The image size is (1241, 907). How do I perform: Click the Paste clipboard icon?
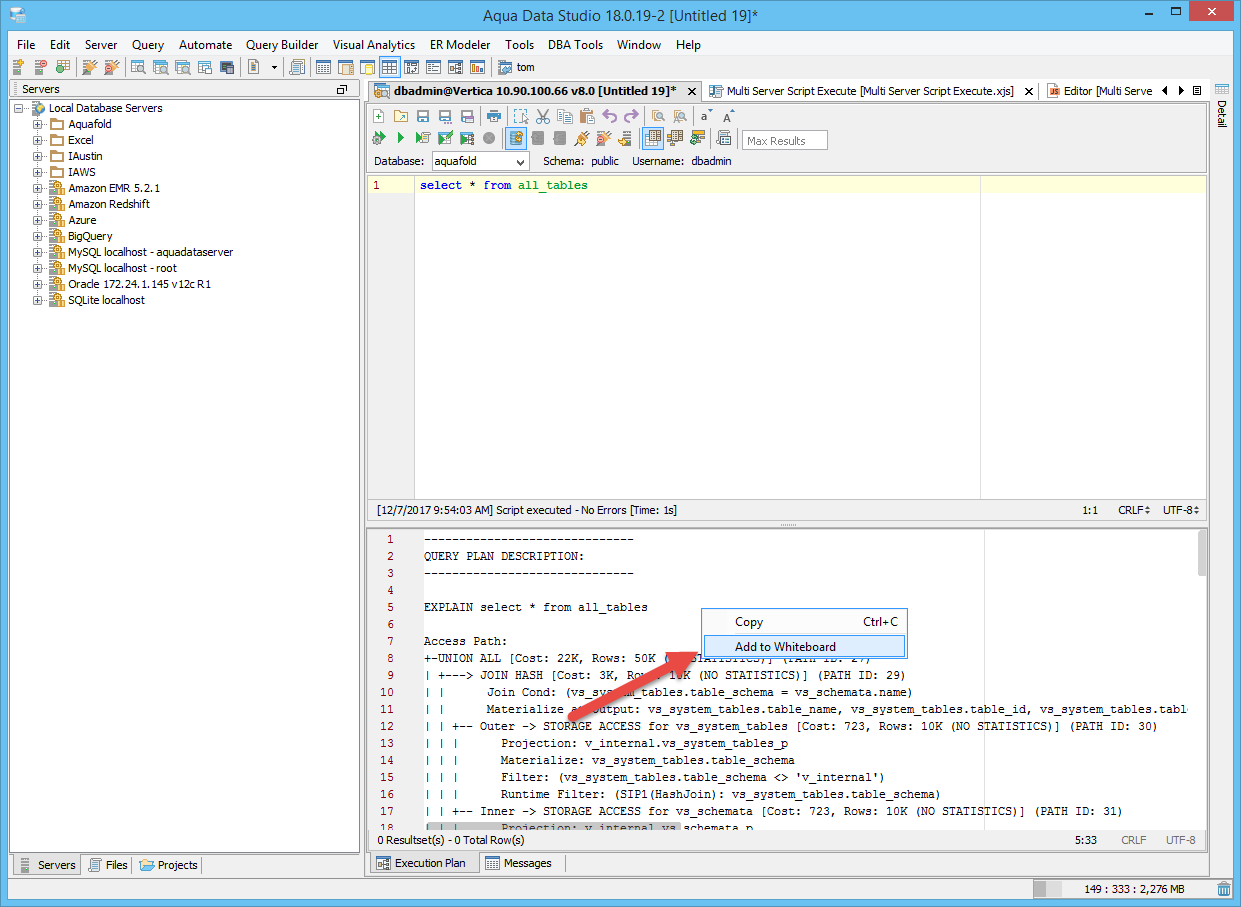point(587,116)
